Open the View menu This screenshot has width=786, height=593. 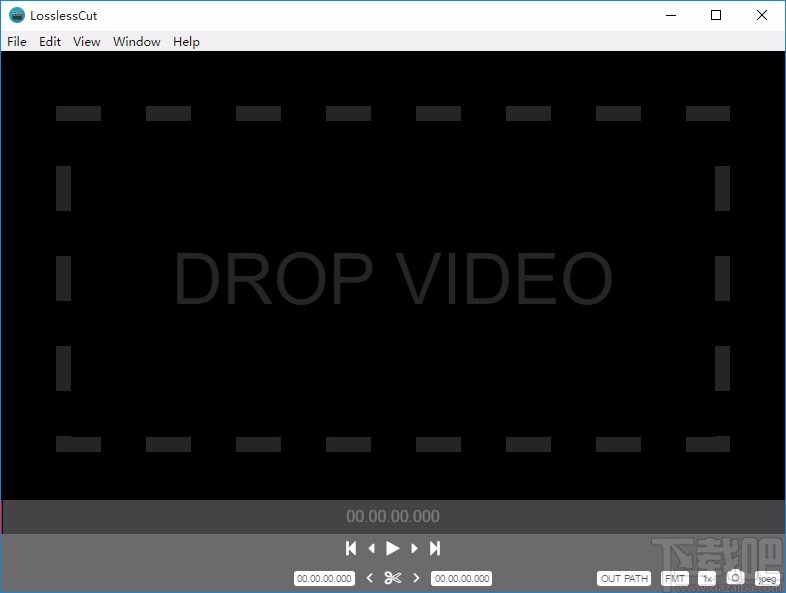[x=87, y=42]
